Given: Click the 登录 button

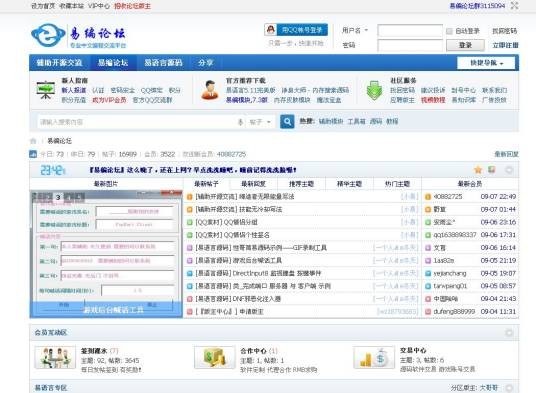Looking at the screenshot, I should point(465,45).
